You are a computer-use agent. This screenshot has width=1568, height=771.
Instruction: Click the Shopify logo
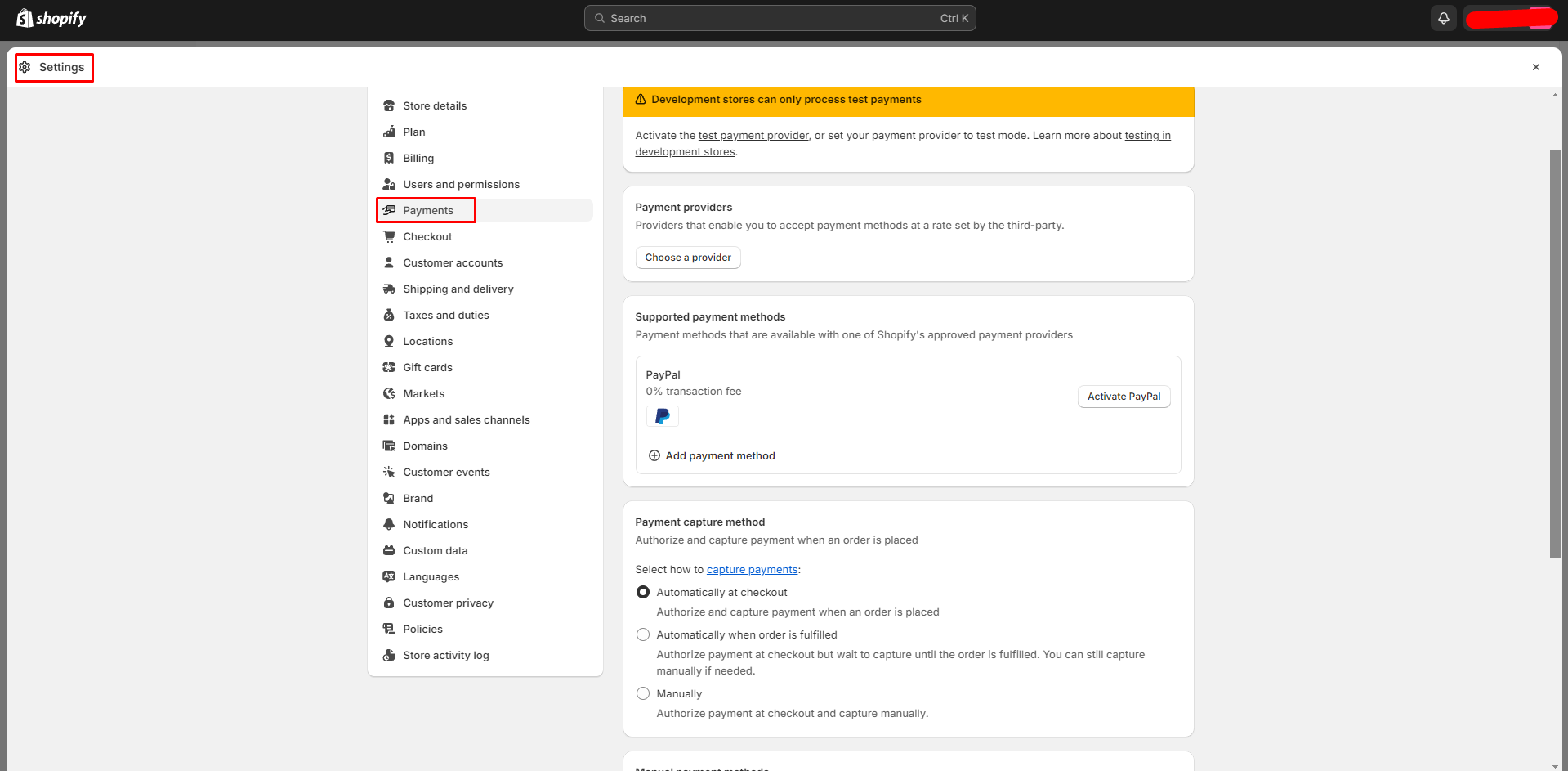51,18
